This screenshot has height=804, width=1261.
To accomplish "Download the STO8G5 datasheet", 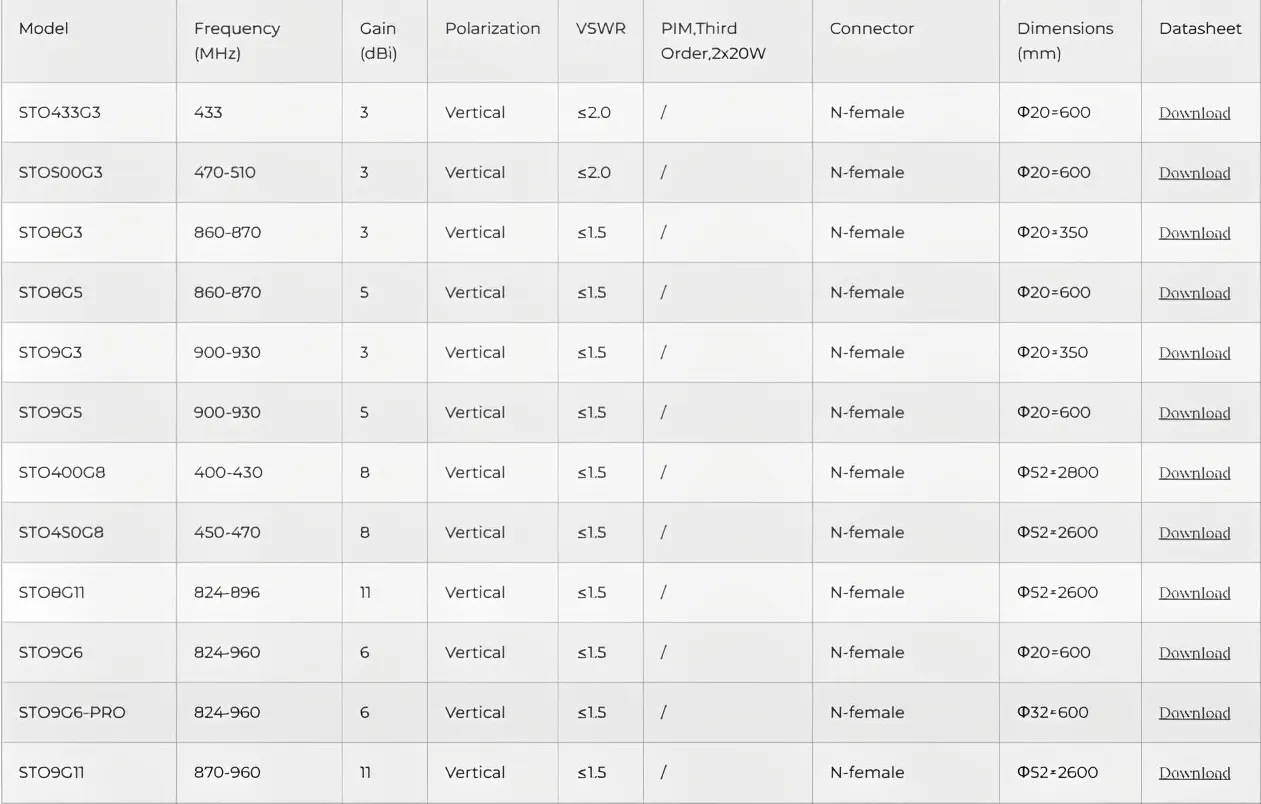I will tap(1194, 293).
